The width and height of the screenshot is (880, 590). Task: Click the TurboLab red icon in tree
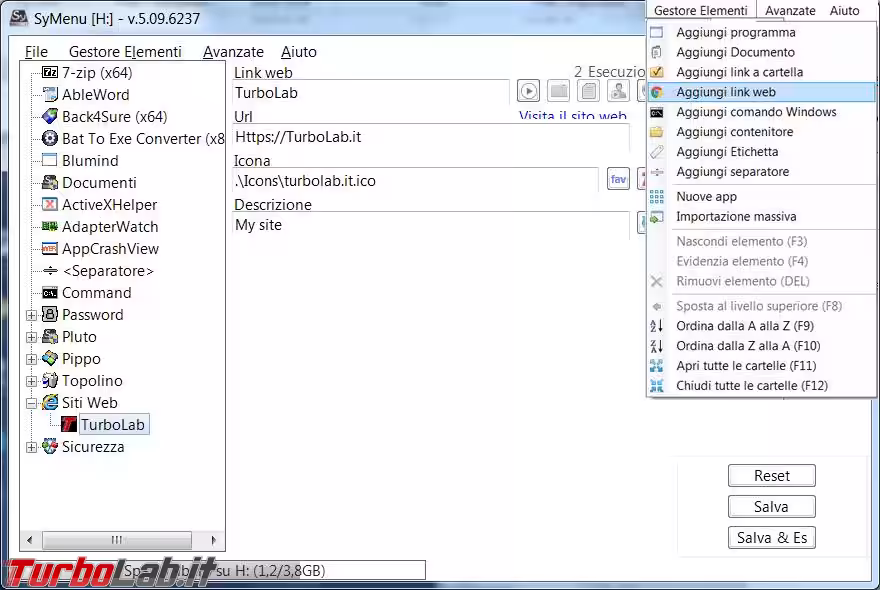click(69, 425)
